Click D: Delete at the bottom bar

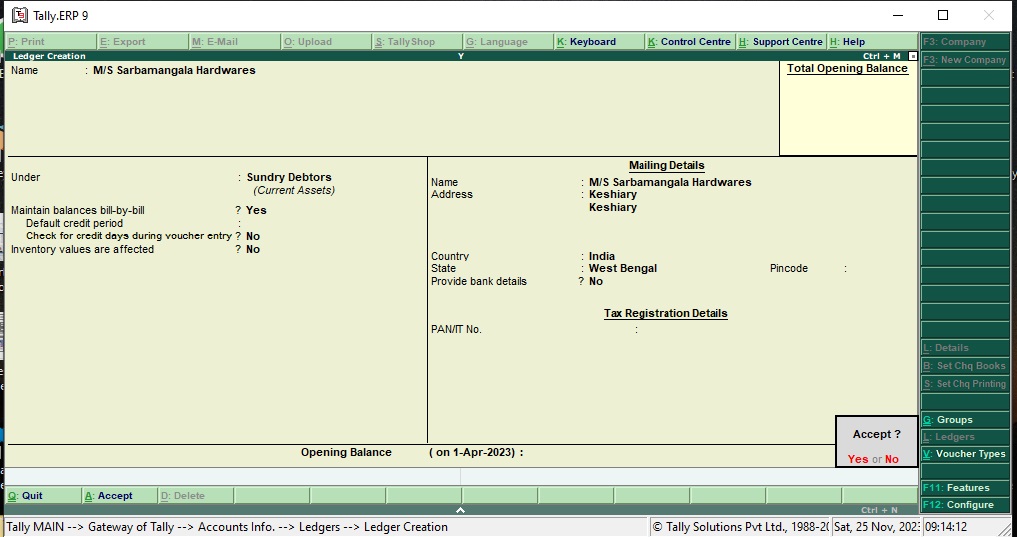pyautogui.click(x=196, y=495)
